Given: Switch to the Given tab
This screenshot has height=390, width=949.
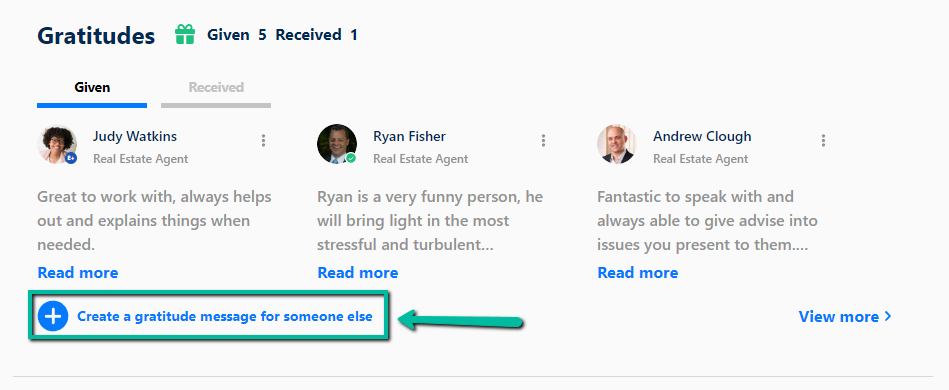Looking at the screenshot, I should click(92, 87).
